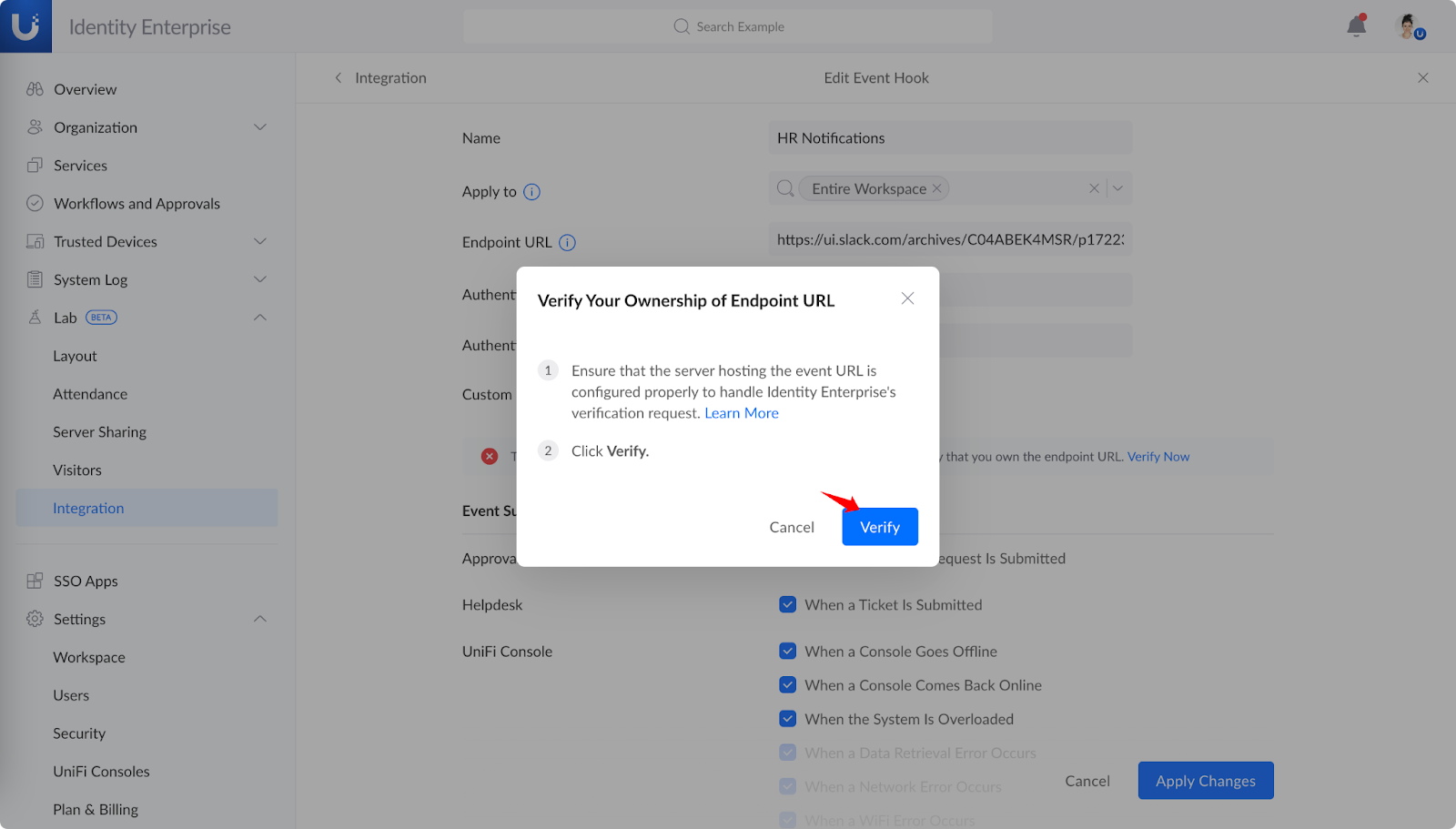Click the notification bell icon
Viewport: 1456px width, 829px height.
1356,26
